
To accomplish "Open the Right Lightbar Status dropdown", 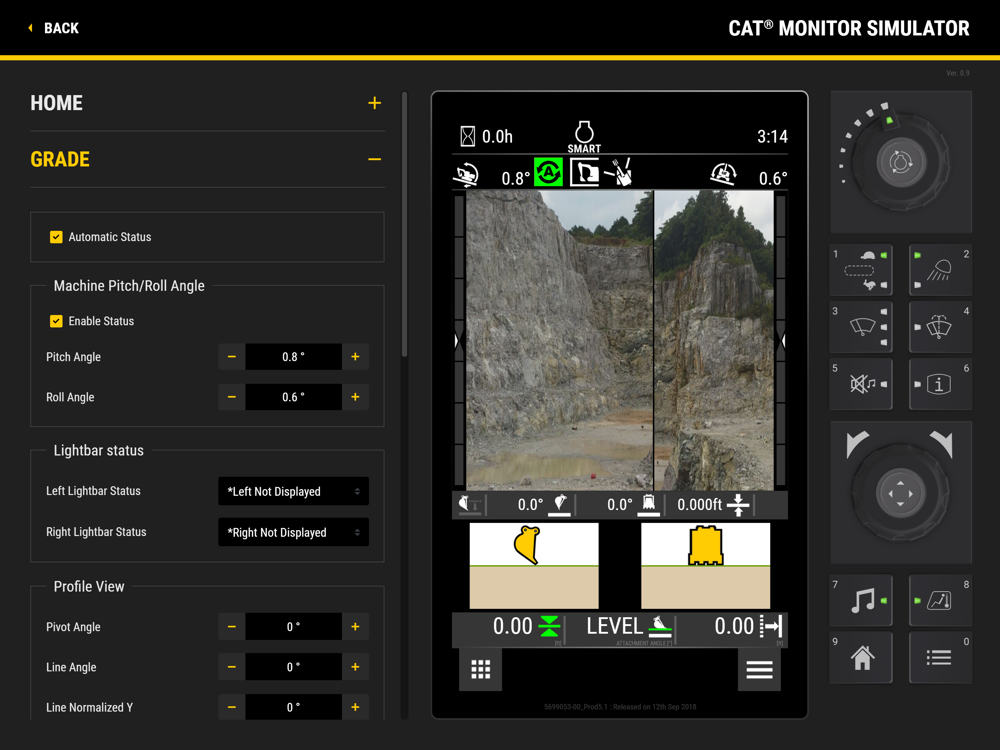I will 293,532.
